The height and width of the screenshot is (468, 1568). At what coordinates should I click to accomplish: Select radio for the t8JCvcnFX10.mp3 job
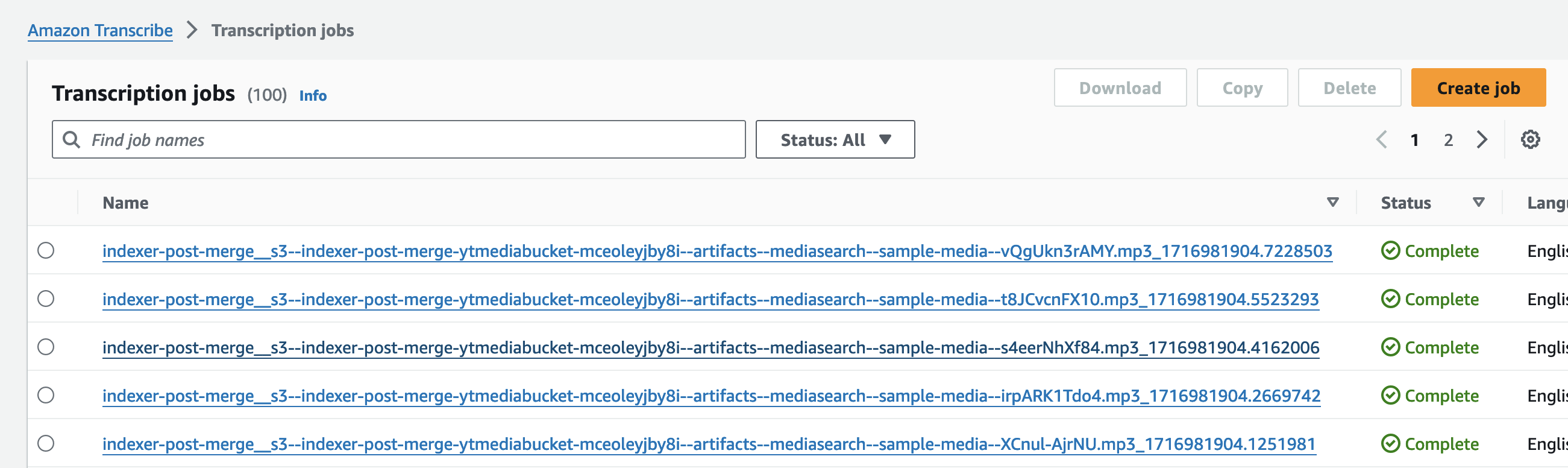tap(46, 299)
